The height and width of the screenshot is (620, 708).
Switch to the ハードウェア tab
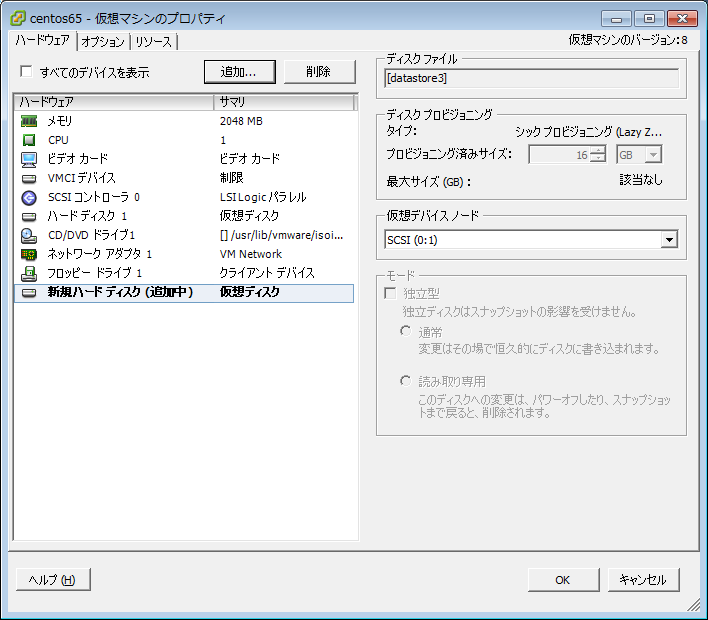[42, 40]
